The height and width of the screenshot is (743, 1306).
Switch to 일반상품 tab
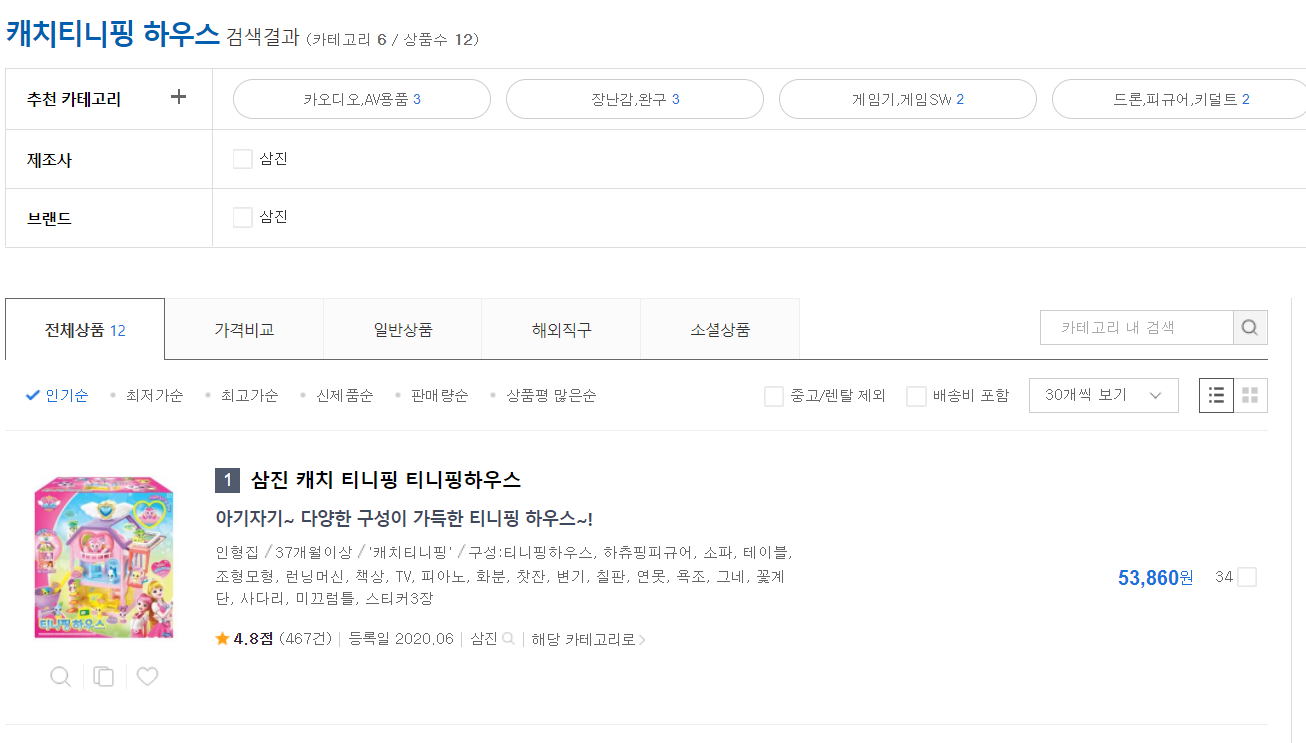402,329
